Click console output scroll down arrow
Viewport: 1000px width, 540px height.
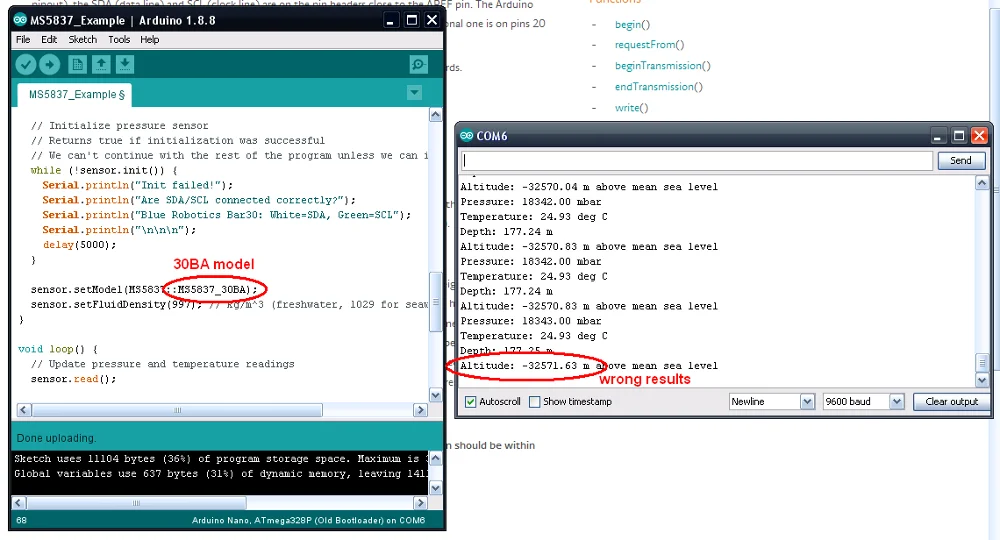pos(436,488)
